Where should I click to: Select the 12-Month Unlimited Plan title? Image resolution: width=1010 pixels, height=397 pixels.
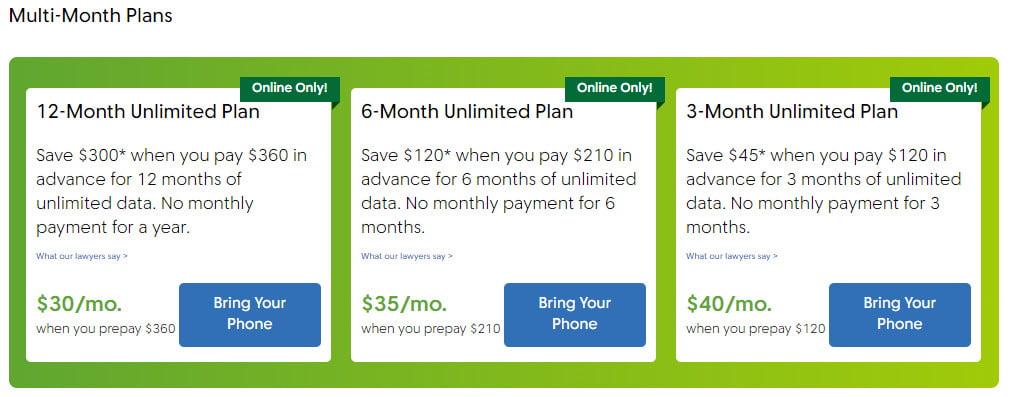click(x=148, y=111)
